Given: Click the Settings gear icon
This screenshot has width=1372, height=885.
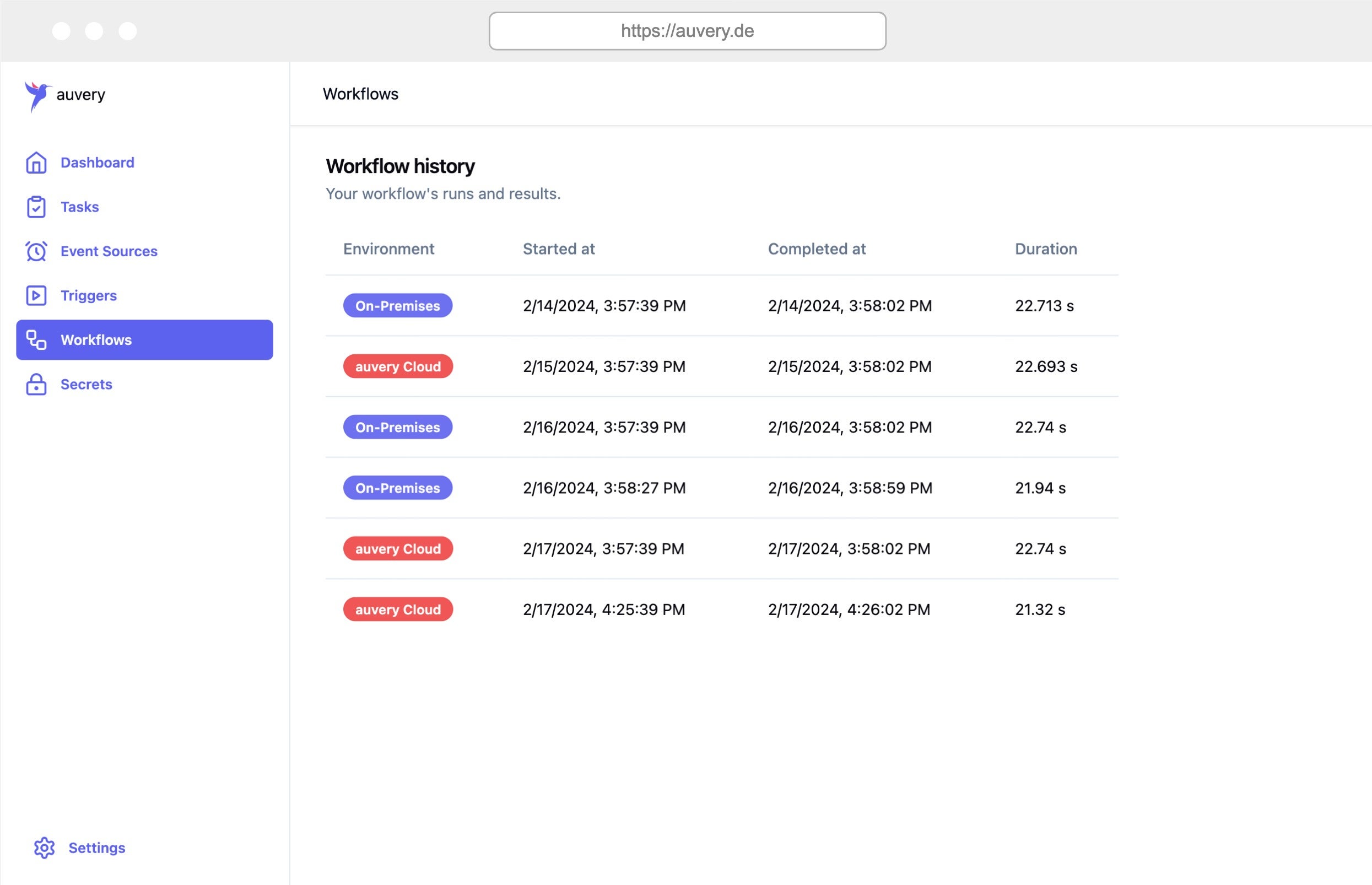Looking at the screenshot, I should point(44,848).
